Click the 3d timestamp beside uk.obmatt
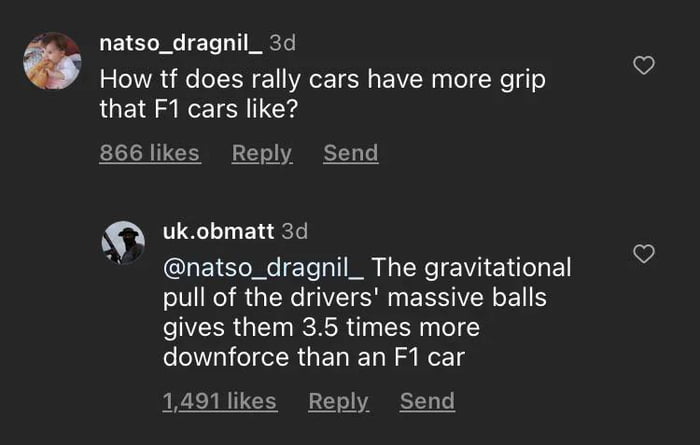The image size is (700, 445). [295, 231]
